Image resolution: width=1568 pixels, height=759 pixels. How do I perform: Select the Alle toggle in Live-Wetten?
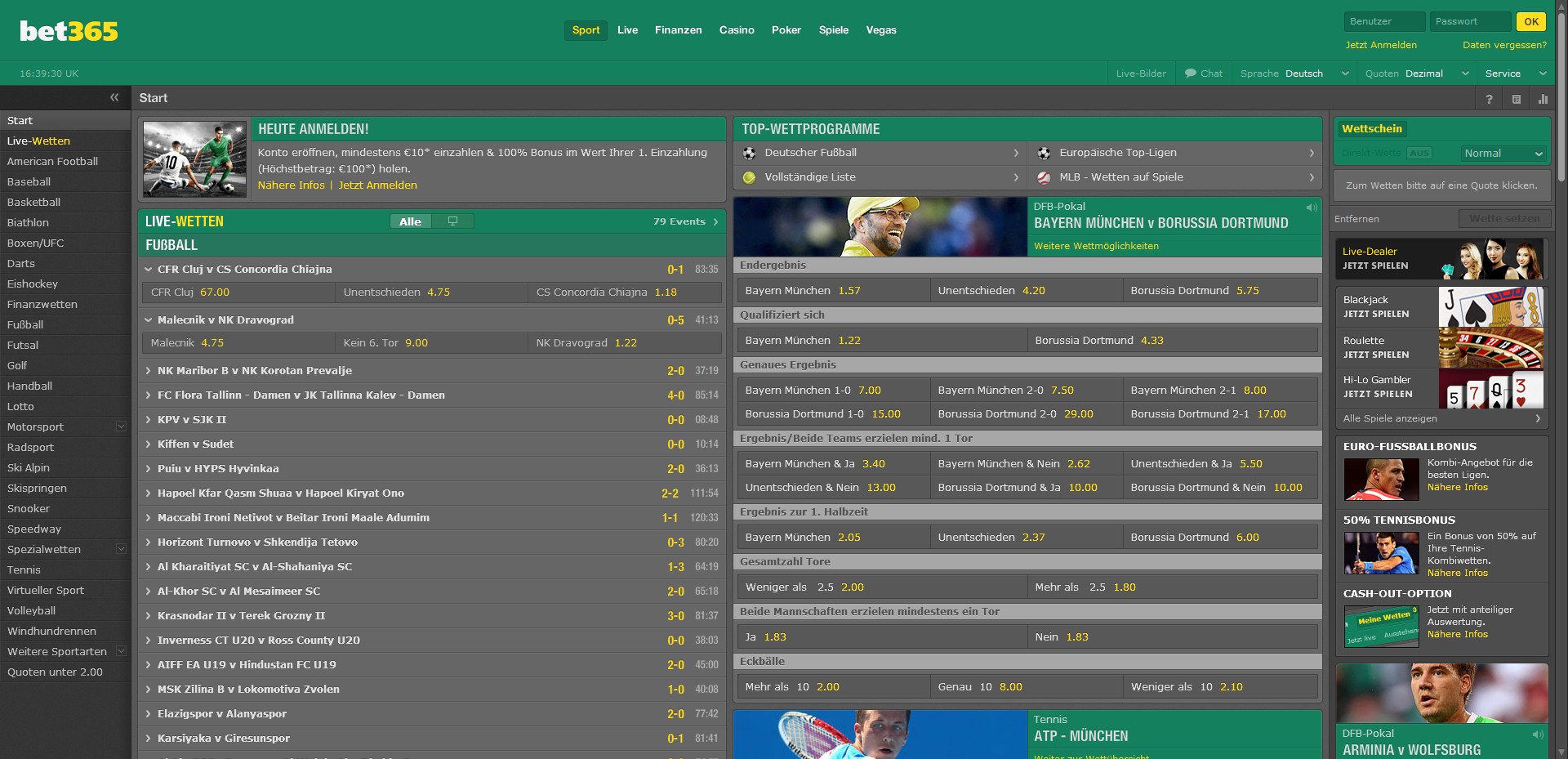410,221
